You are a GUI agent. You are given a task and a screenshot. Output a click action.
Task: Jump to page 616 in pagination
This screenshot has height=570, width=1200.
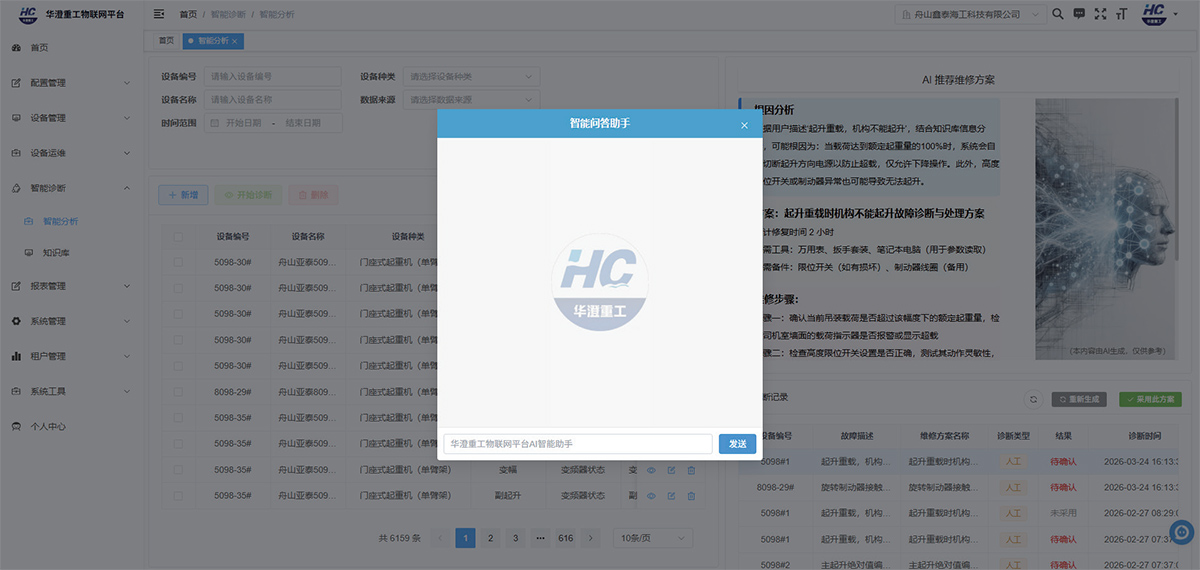pyautogui.click(x=566, y=538)
